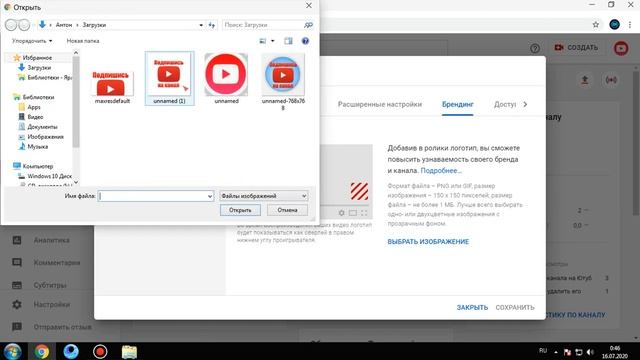The height and width of the screenshot is (360, 640).
Task: Click the Новая папка button
Action: tap(83, 41)
